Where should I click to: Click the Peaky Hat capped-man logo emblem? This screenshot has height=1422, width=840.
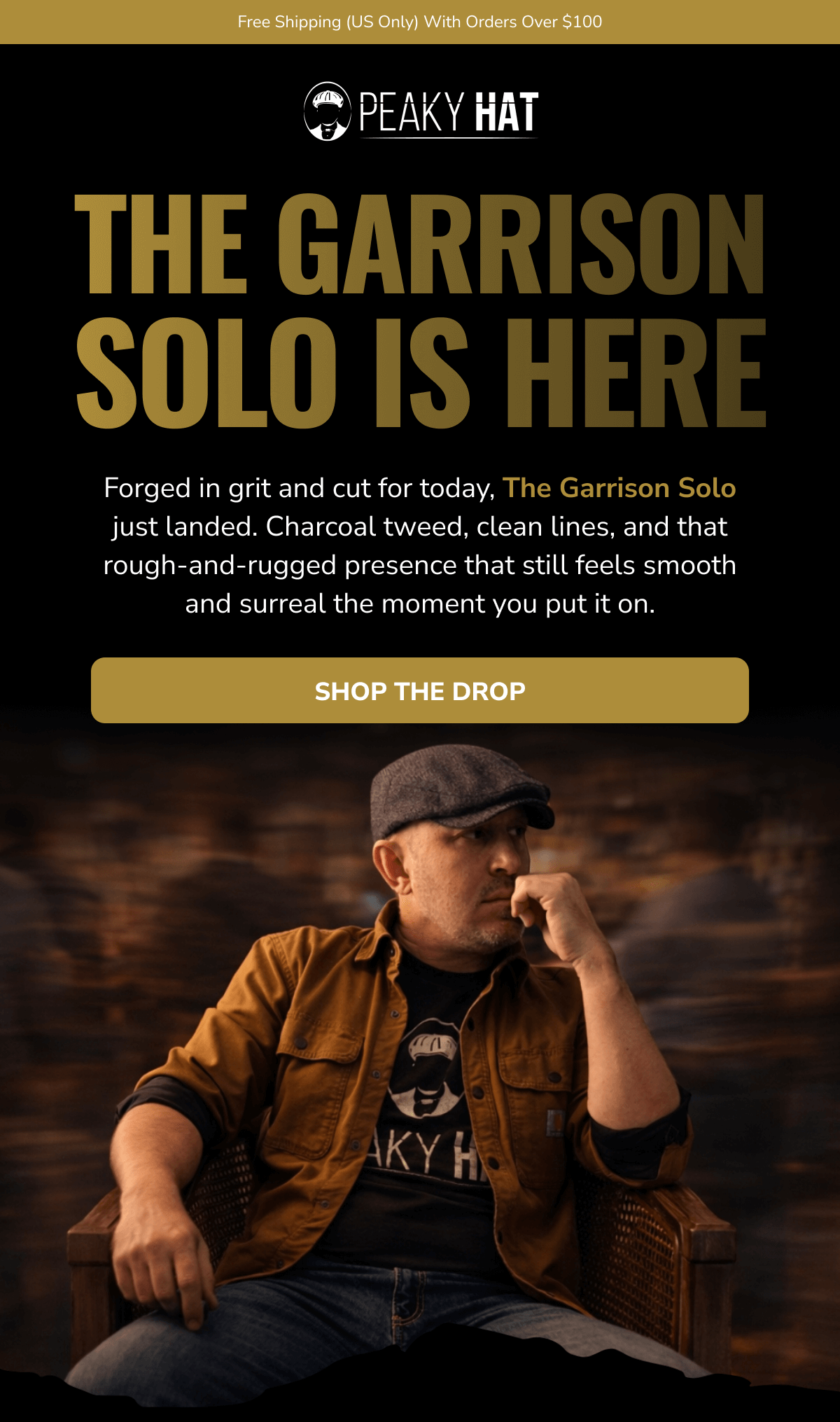[x=327, y=111]
